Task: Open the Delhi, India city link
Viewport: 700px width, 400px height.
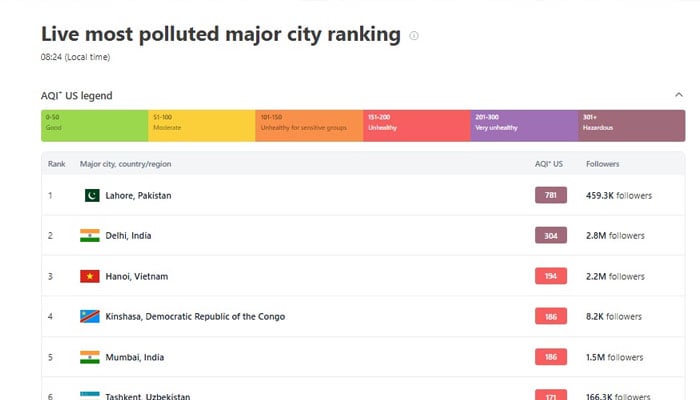Action: click(x=129, y=236)
